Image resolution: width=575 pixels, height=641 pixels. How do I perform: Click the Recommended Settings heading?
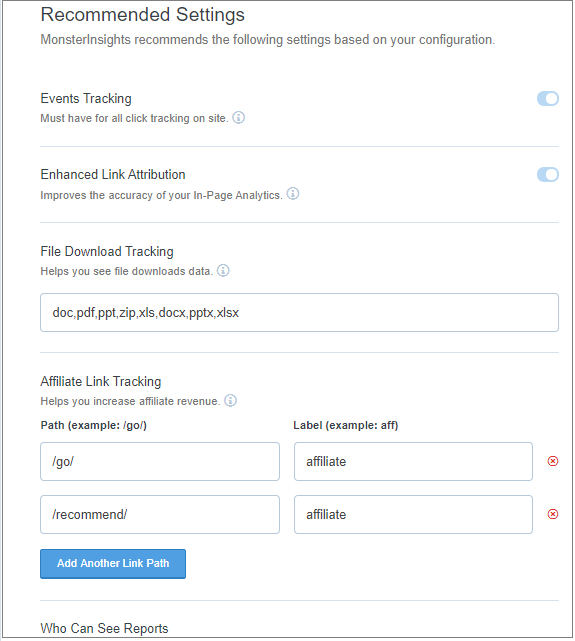(x=143, y=15)
